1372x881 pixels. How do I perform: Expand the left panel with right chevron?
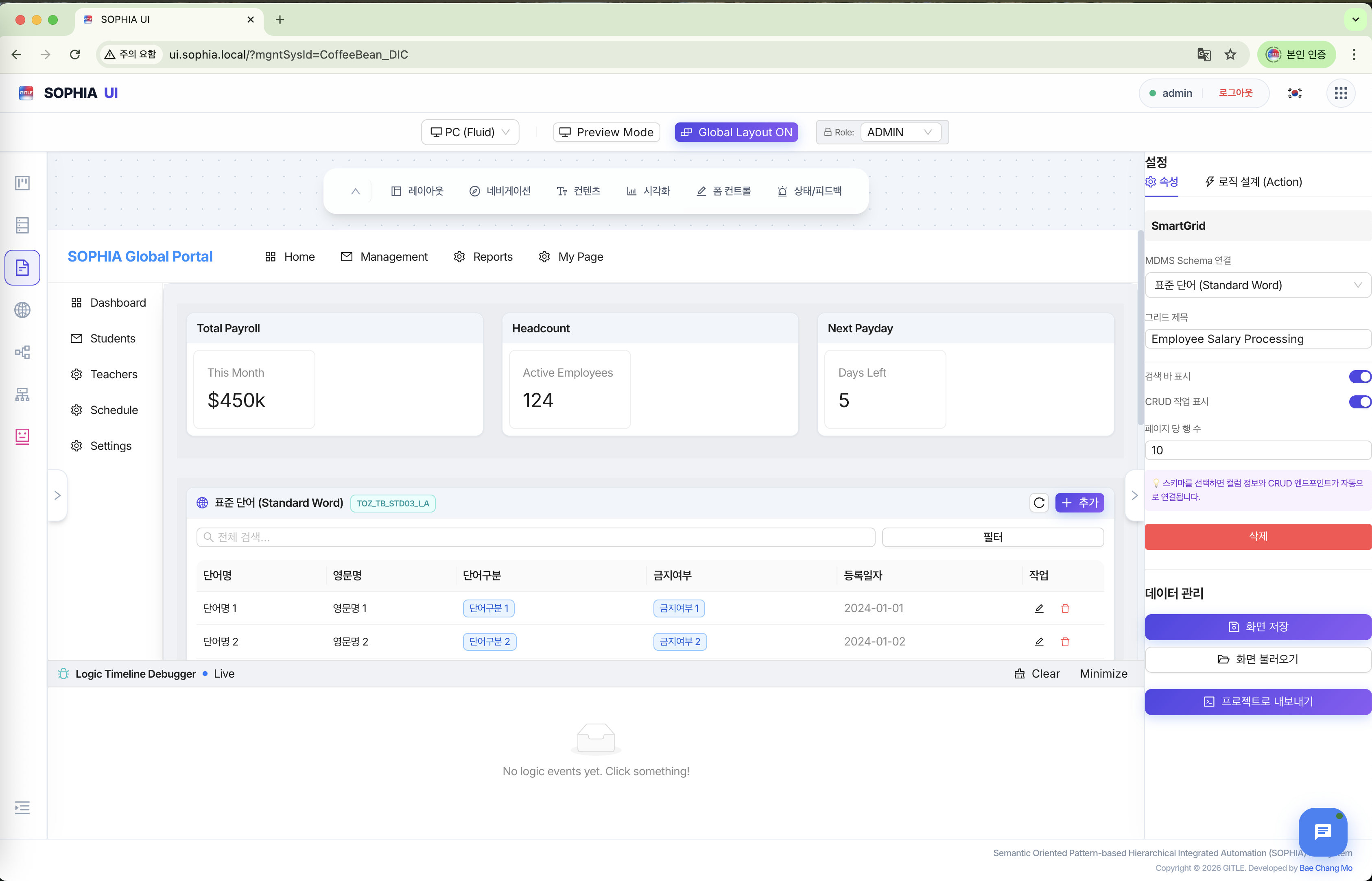point(57,495)
